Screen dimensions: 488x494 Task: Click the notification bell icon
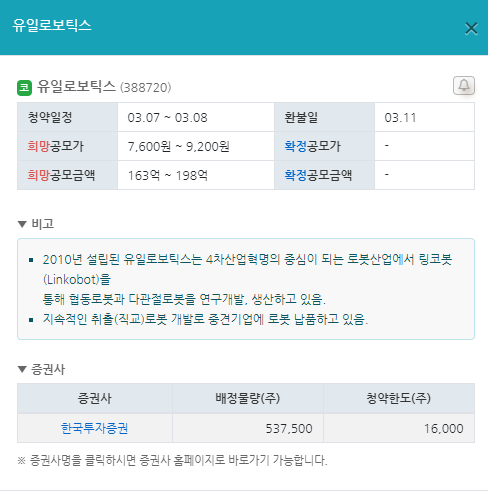464,86
